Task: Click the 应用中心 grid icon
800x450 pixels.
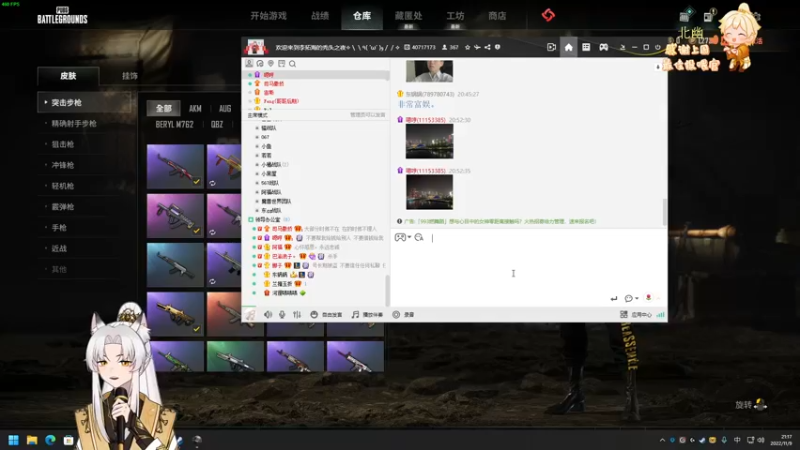Action: [623, 314]
